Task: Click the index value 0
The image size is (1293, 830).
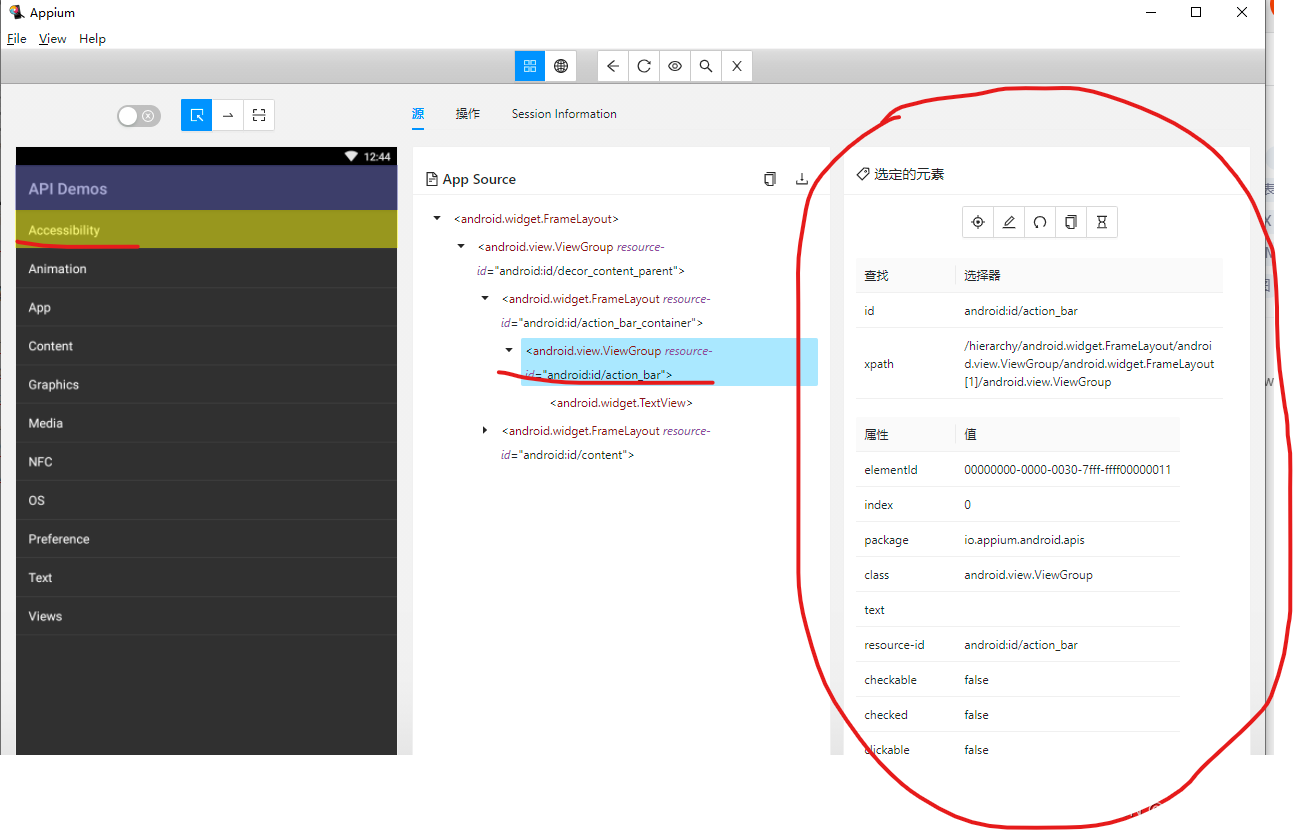Action: pos(967,505)
